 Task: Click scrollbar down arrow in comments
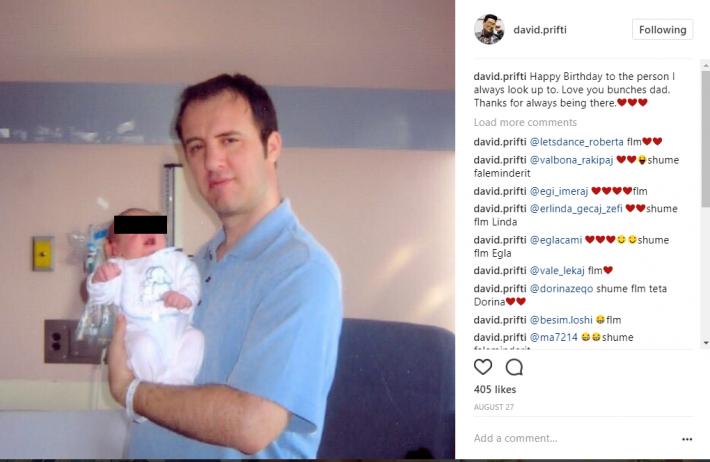(705, 343)
